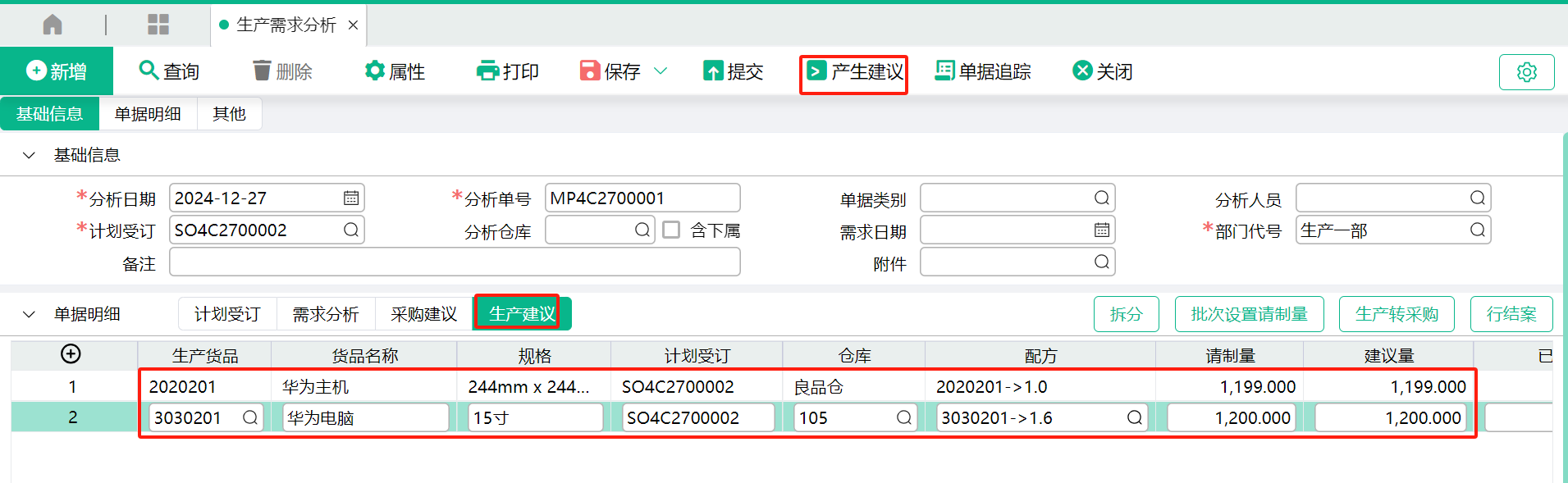Click the row 2 SO4C2700002 order field
Viewport: 1568px width, 483px height.
(698, 417)
